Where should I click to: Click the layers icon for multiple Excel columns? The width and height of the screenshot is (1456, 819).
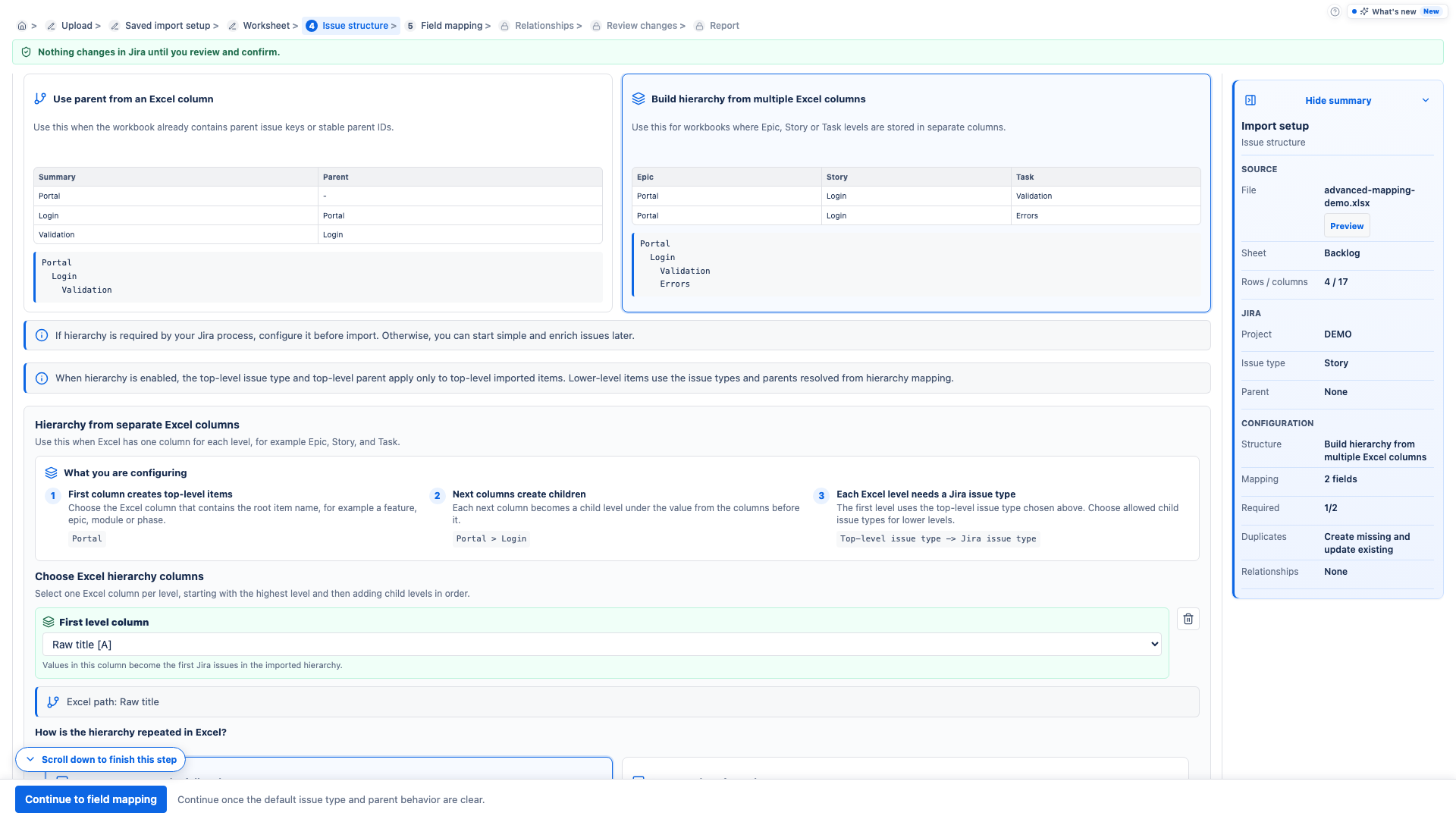click(639, 99)
